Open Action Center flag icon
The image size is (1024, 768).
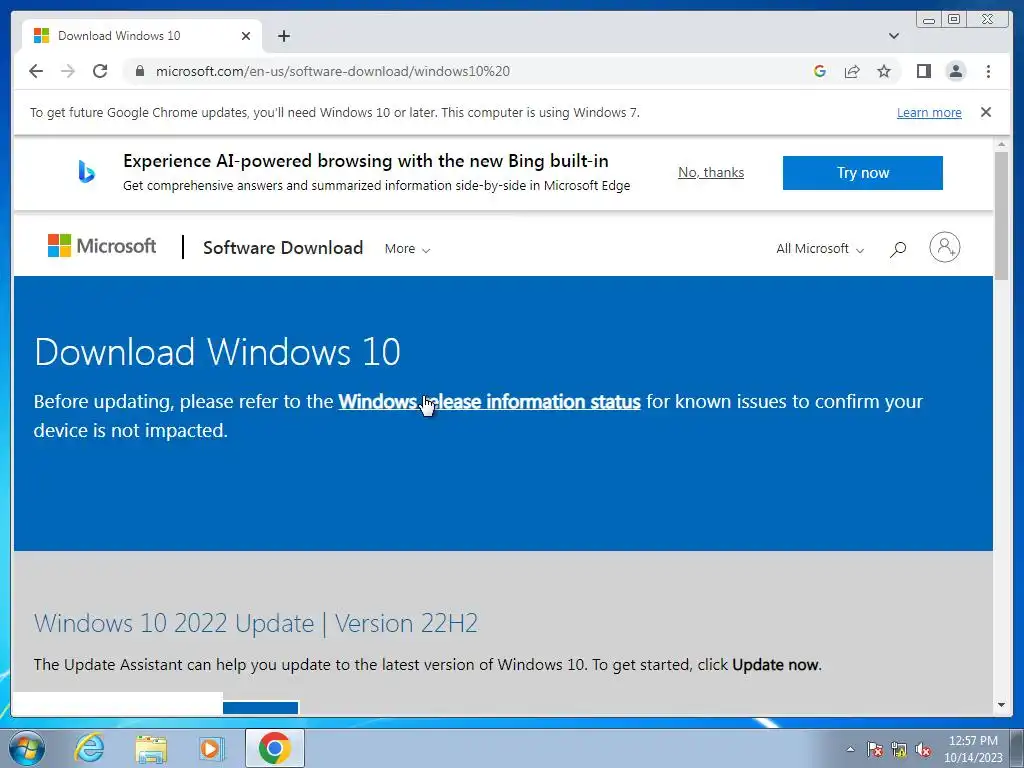[874, 749]
